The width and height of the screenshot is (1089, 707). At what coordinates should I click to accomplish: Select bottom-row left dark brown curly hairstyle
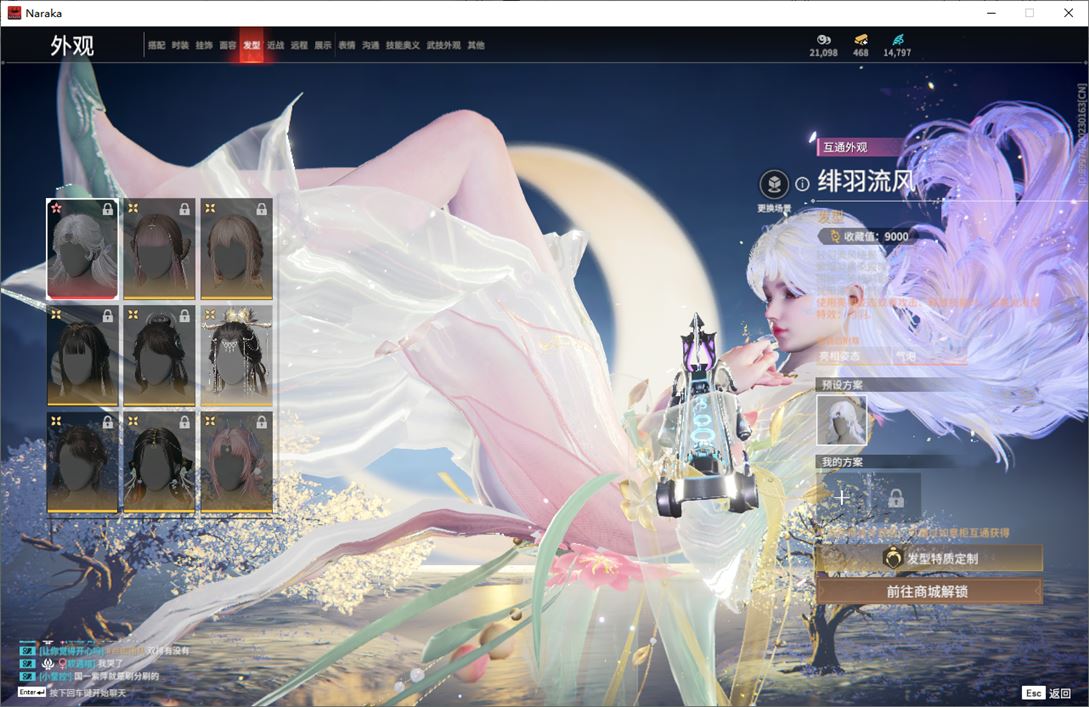[82, 462]
